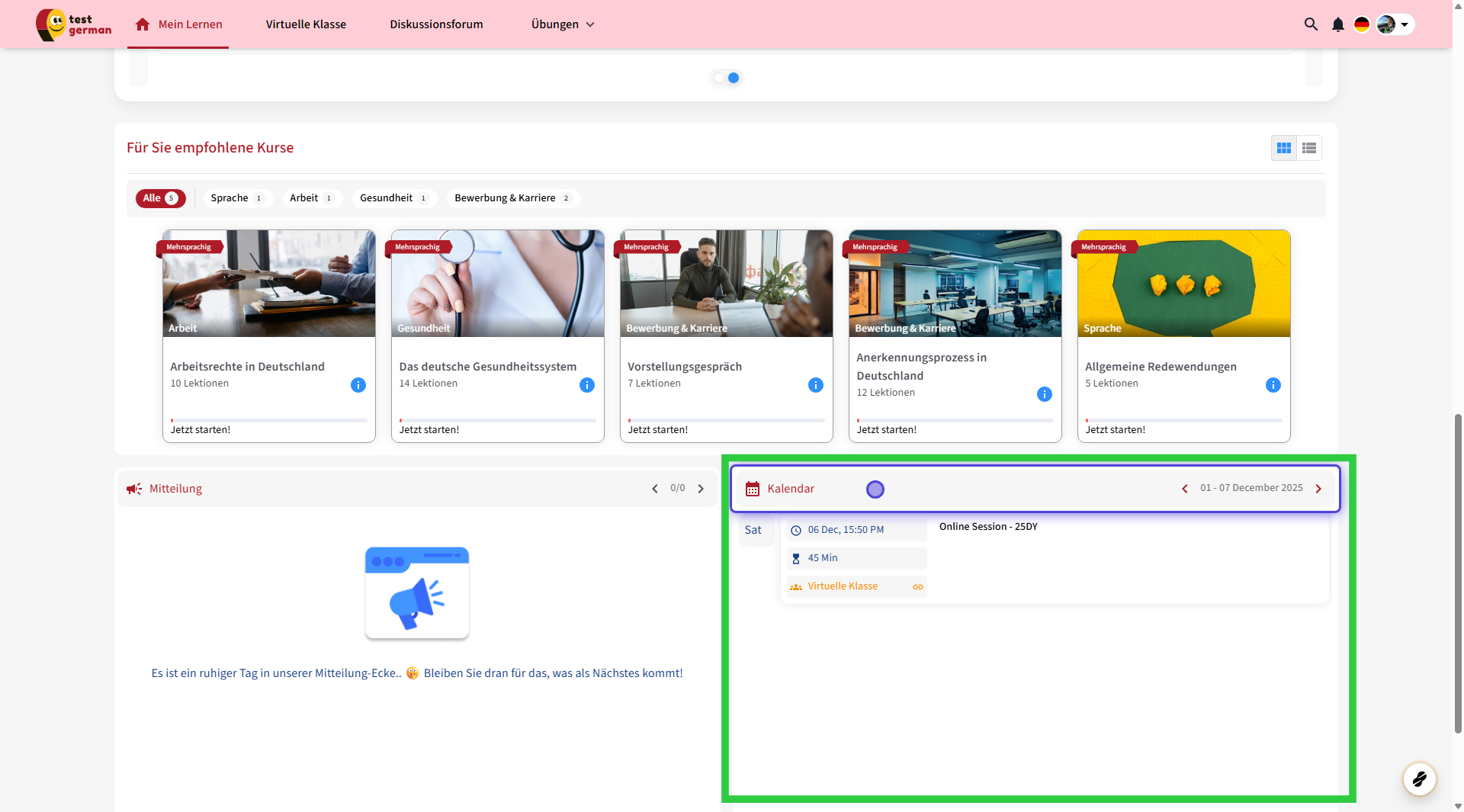The image size is (1464, 812).
Task: Show info for Allgemeine Redewendungen course
Action: pos(1273,385)
